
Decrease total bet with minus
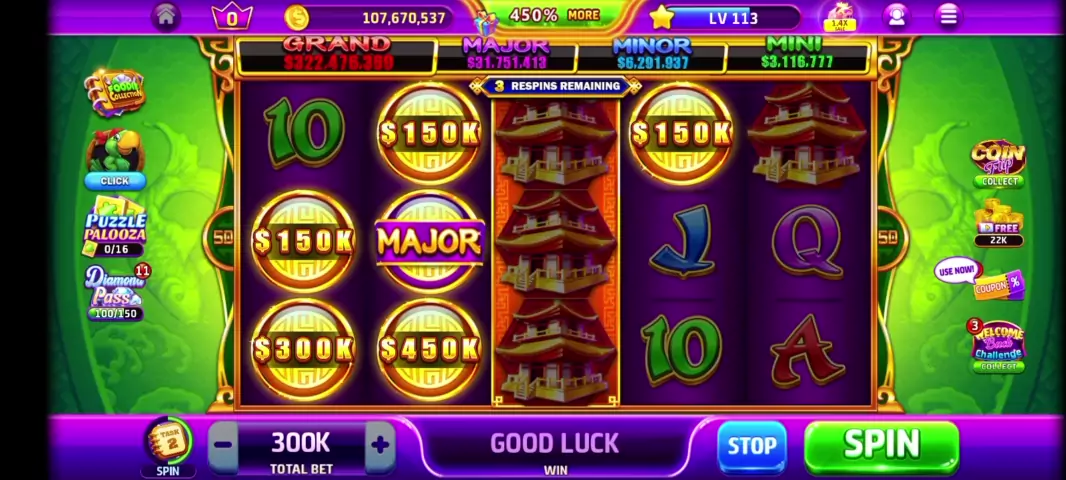(x=222, y=446)
